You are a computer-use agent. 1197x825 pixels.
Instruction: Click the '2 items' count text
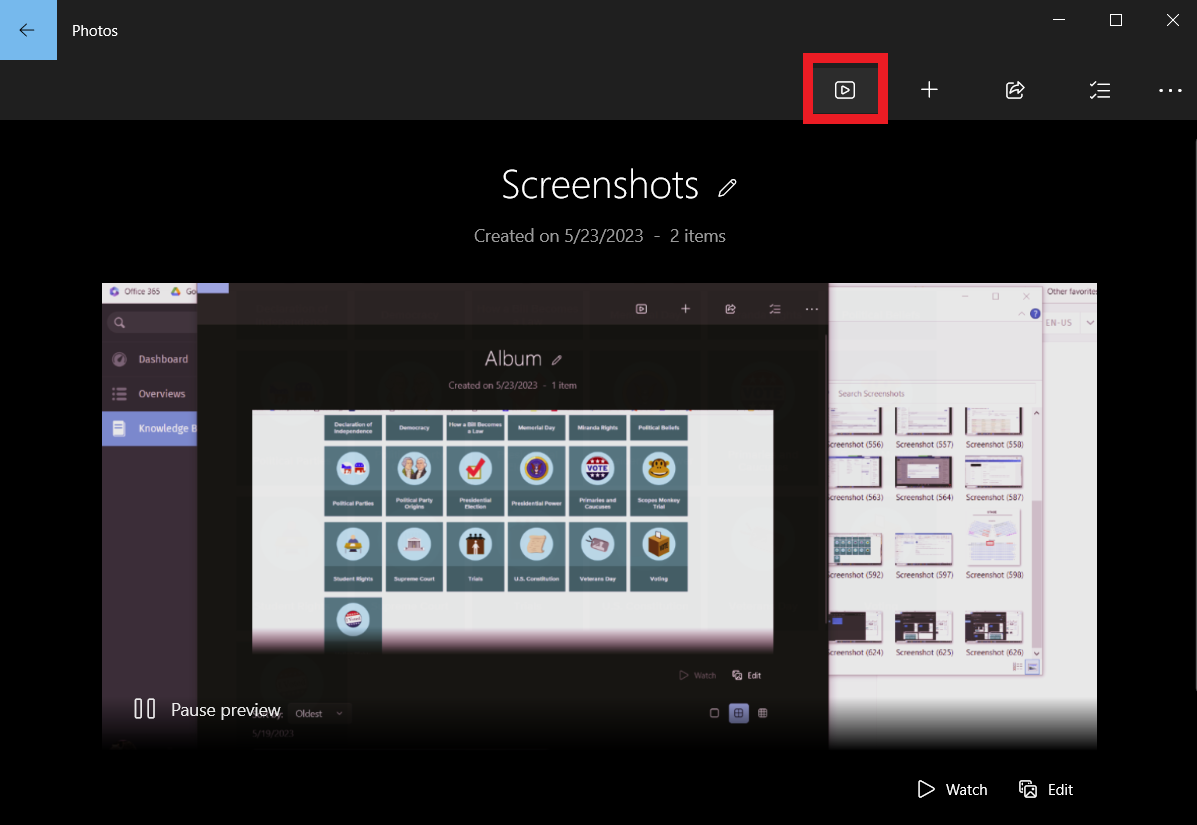[697, 236]
